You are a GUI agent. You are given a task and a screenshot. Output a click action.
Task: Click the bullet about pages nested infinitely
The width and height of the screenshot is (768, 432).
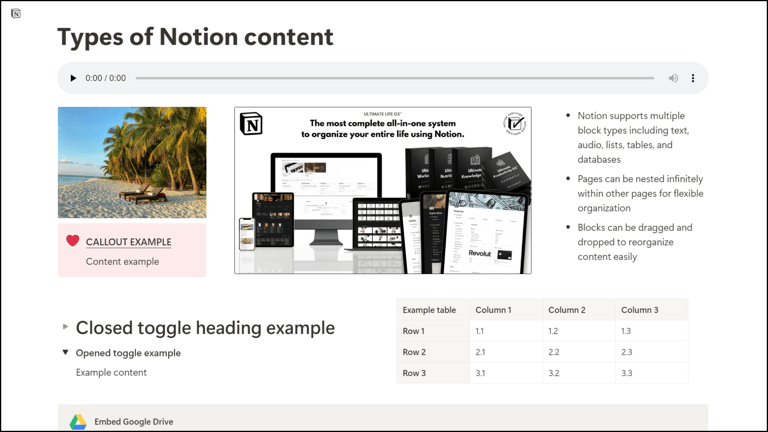point(640,193)
